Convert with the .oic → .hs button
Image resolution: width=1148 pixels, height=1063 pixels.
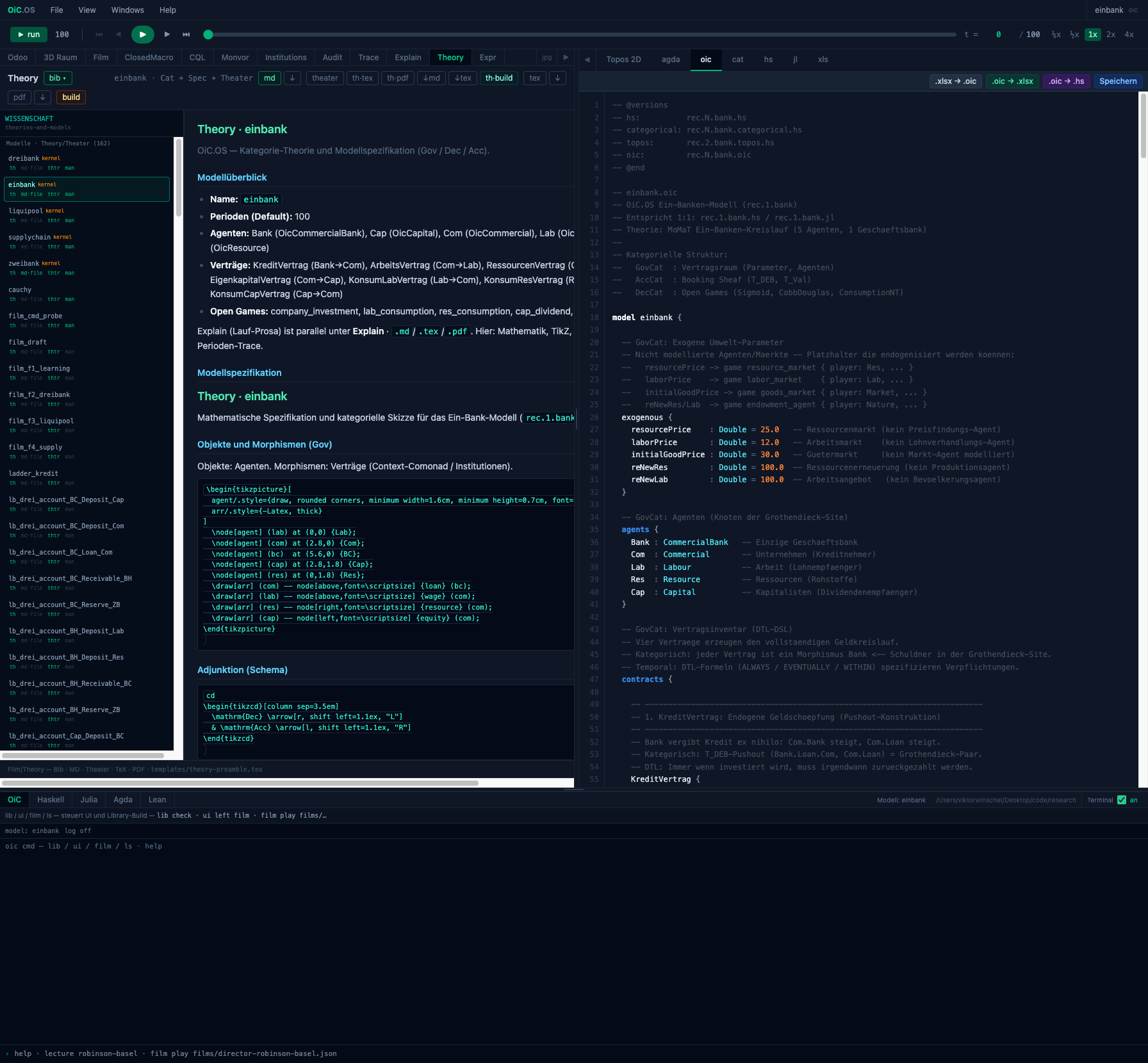(x=1066, y=81)
